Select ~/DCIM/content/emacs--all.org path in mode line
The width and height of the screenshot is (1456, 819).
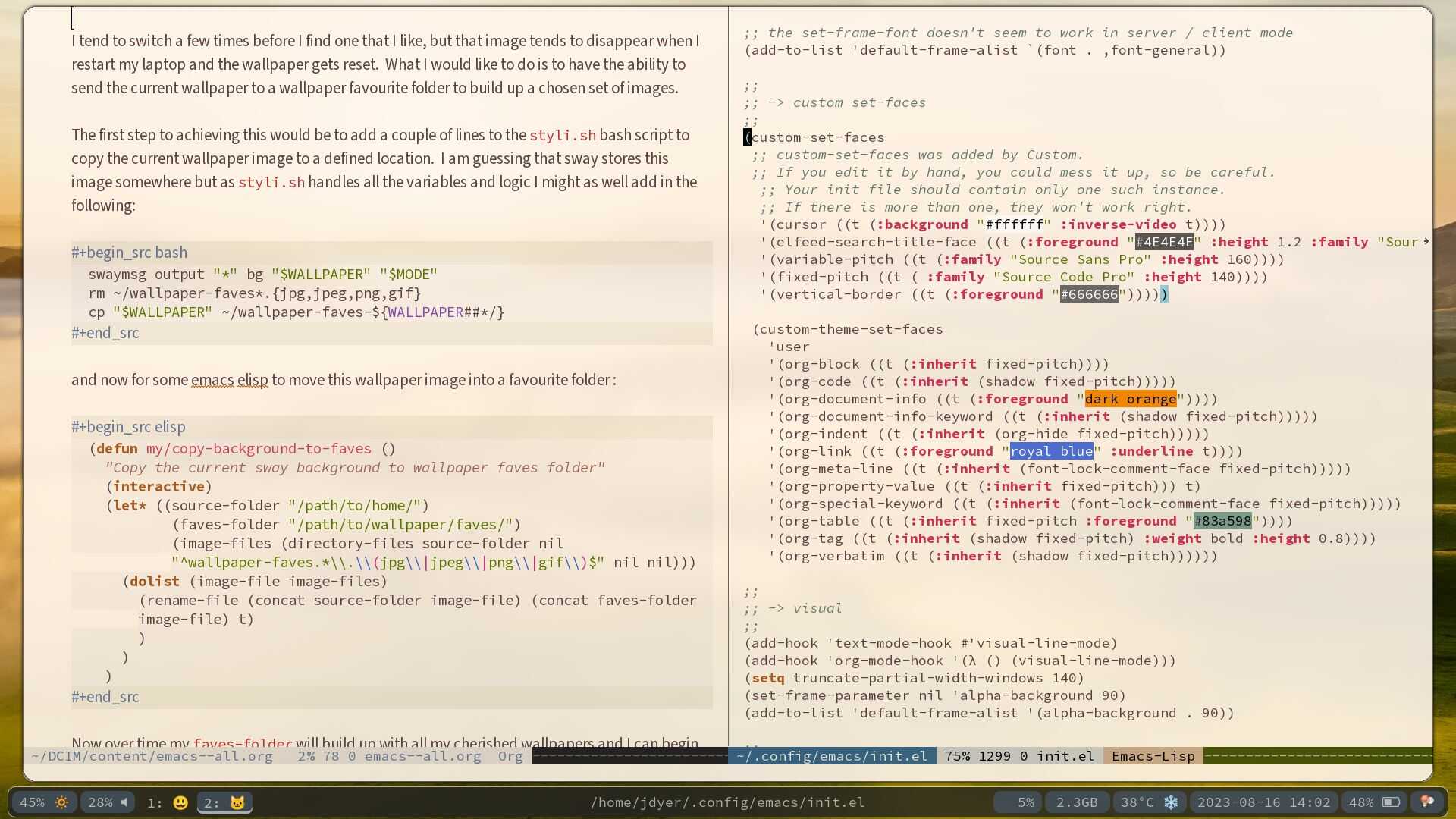pos(152,756)
